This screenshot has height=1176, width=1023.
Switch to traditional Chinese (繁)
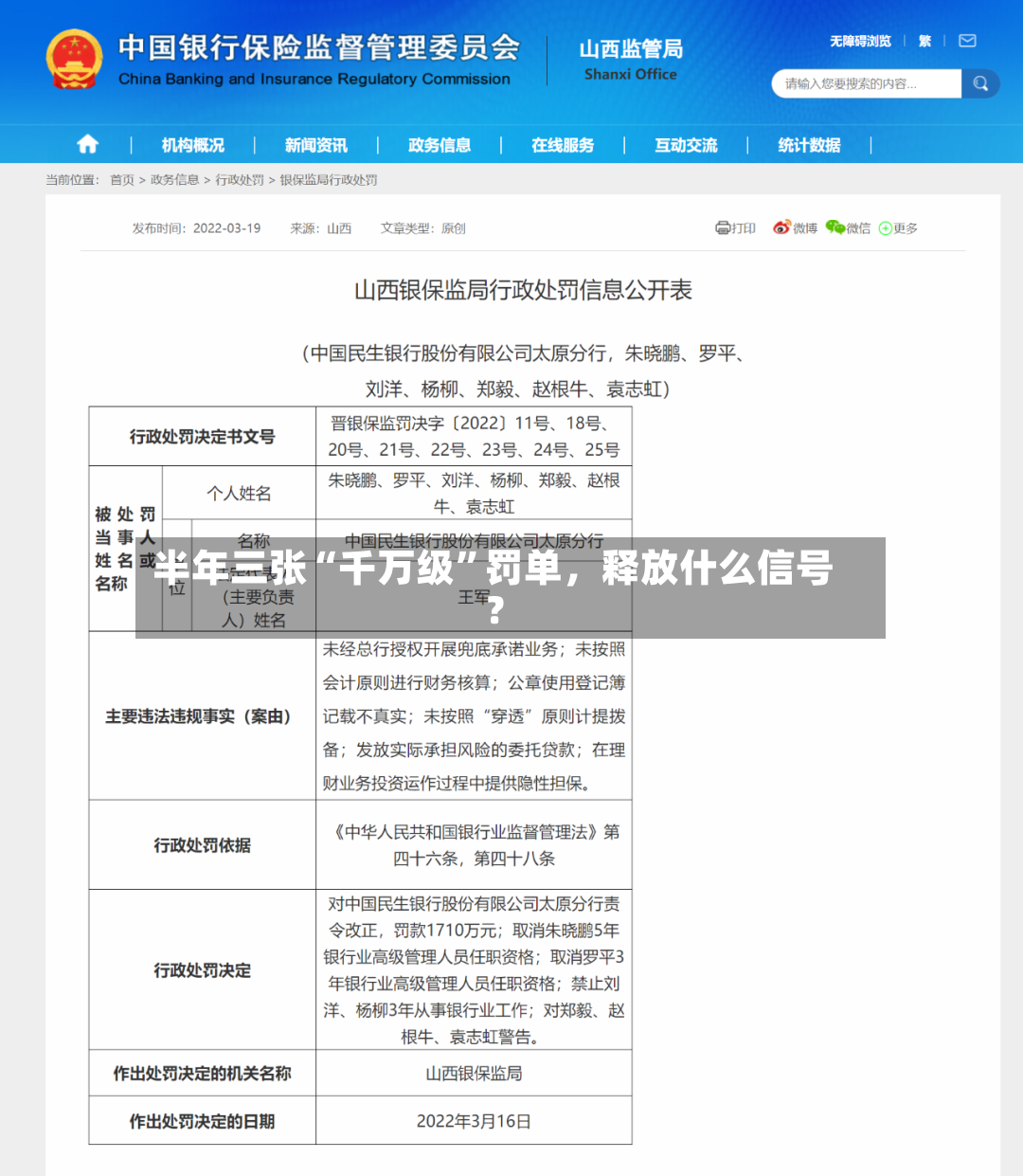924,41
